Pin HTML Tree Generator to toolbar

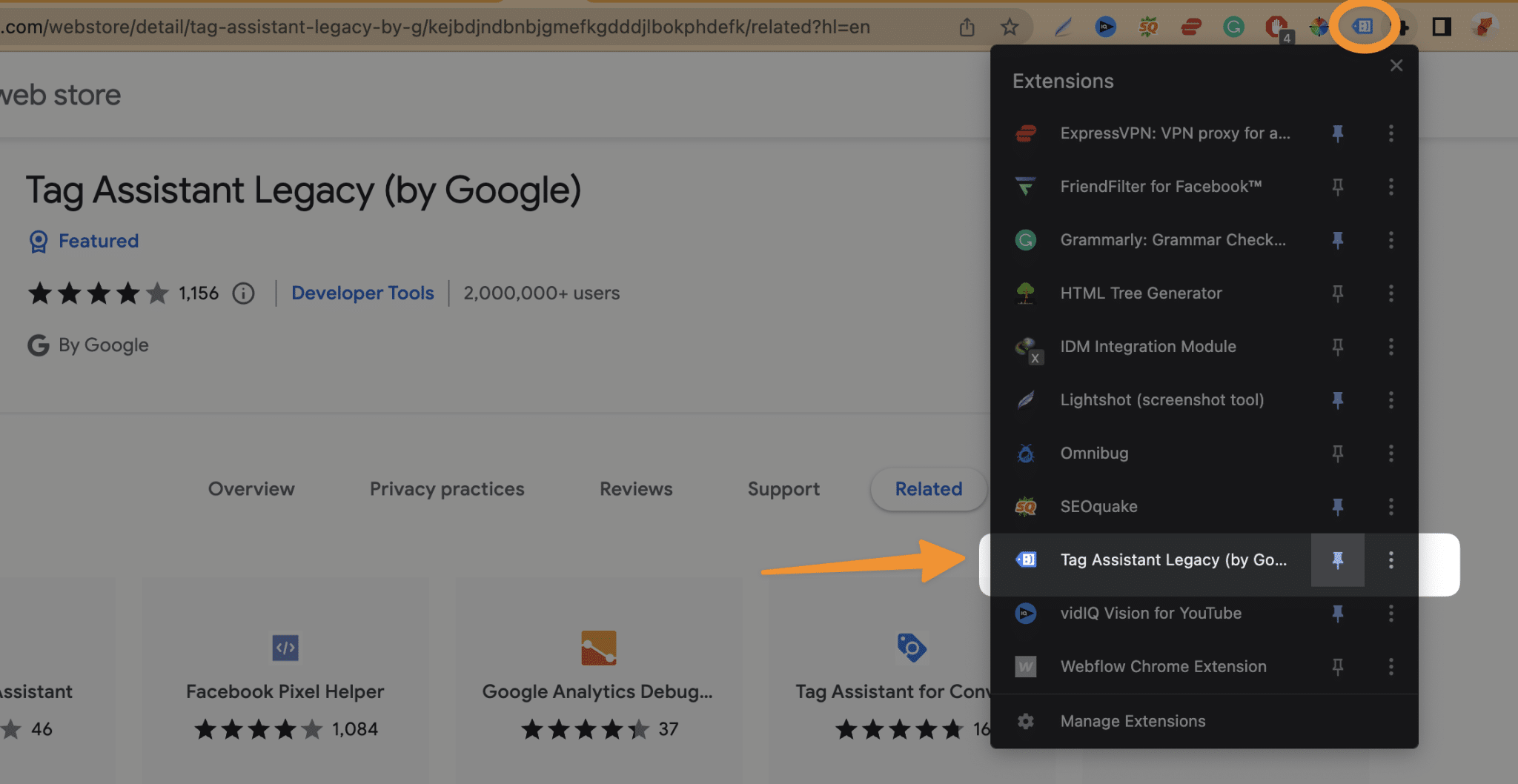click(x=1338, y=293)
